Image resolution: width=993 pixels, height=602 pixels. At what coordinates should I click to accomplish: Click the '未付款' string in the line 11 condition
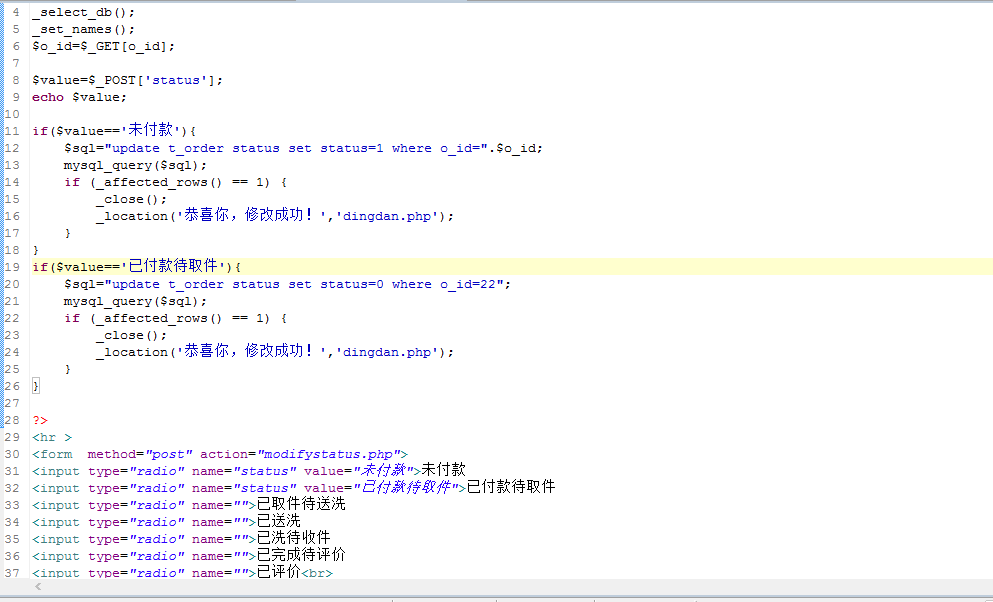tap(150, 130)
